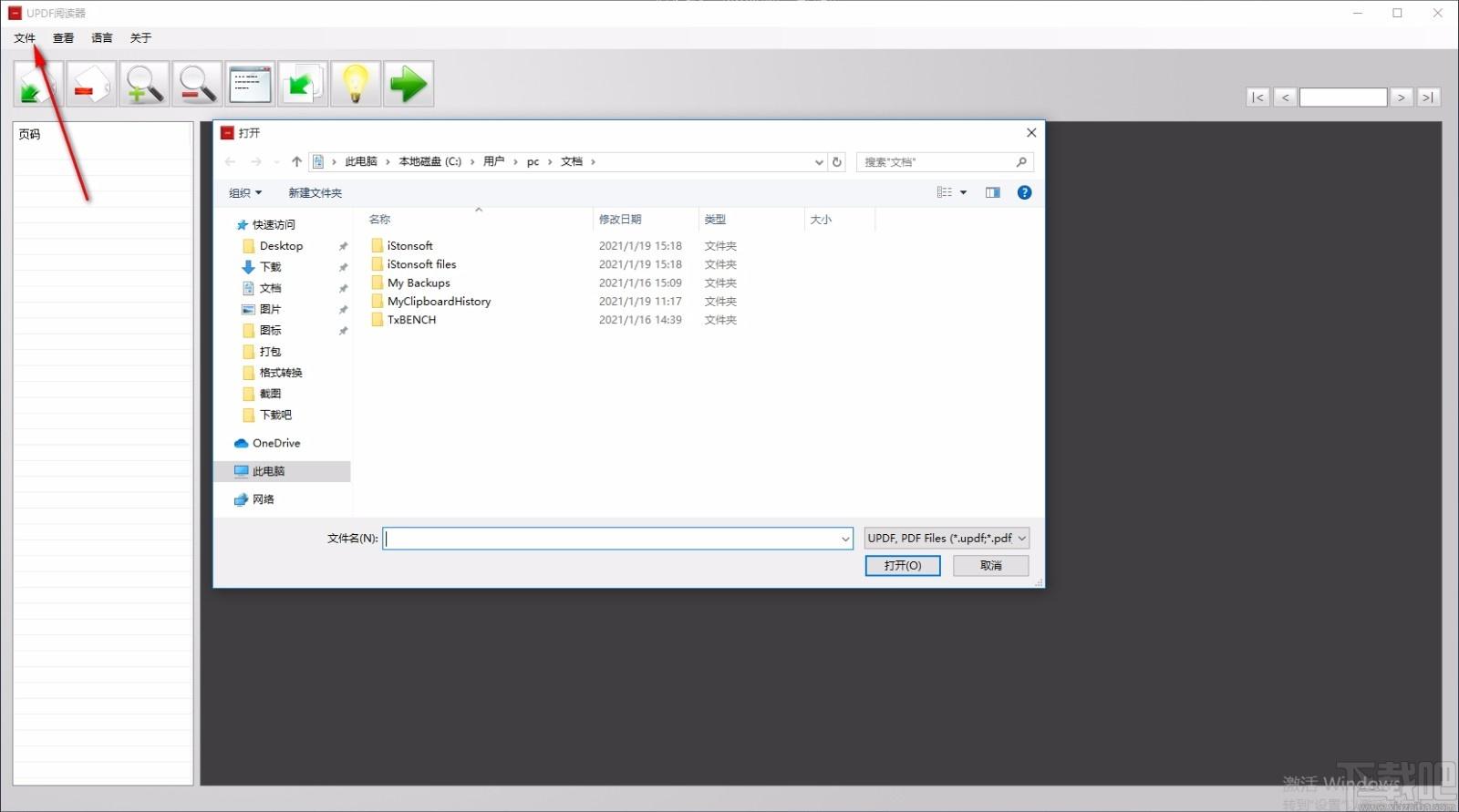
Task: Click the 搜索"文档" search field
Action: (x=945, y=162)
